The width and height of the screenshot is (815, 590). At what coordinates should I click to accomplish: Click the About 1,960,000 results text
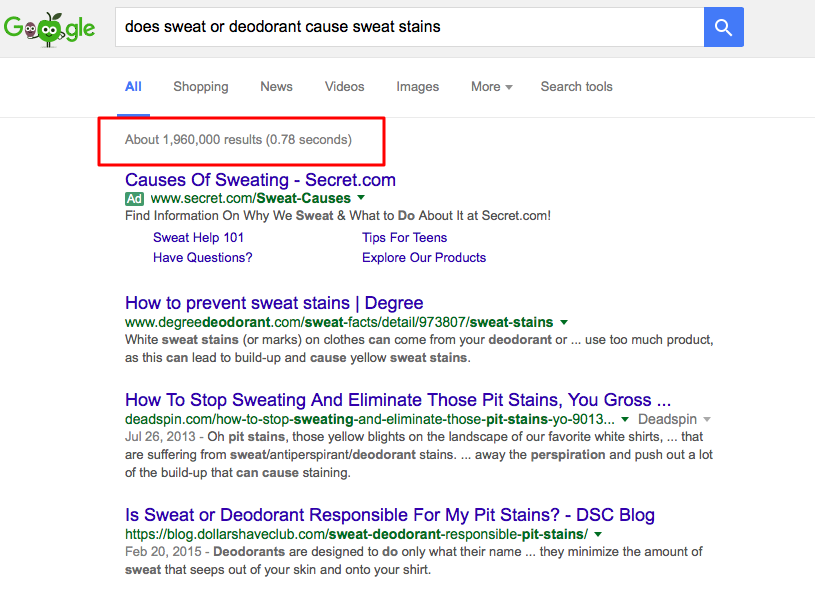tap(238, 140)
